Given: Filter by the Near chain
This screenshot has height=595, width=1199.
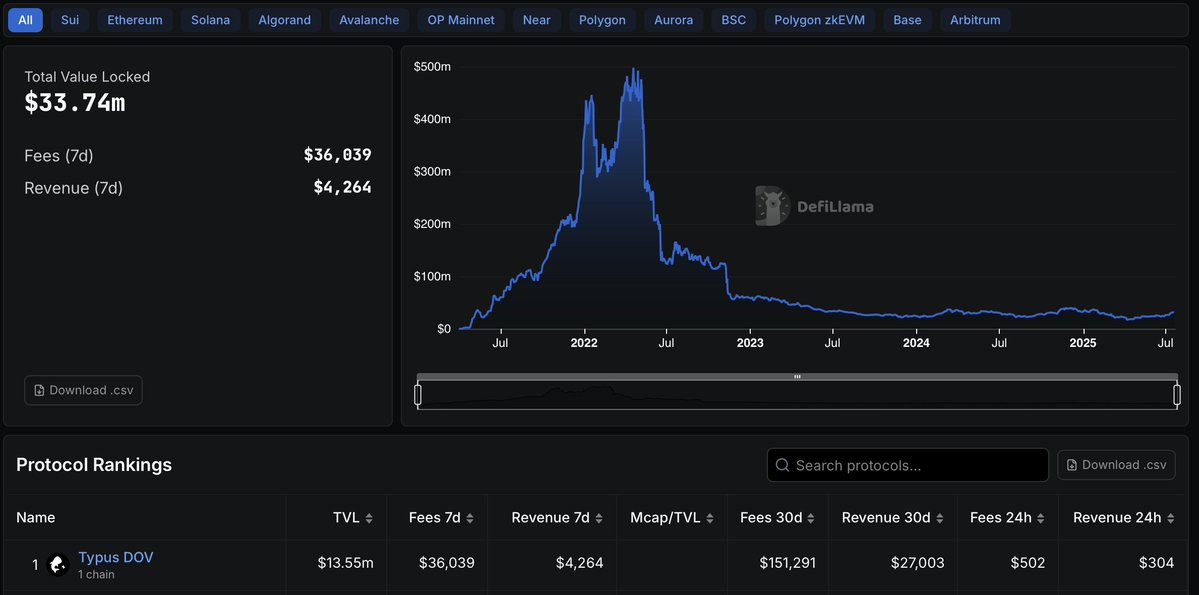Looking at the screenshot, I should click(536, 20).
